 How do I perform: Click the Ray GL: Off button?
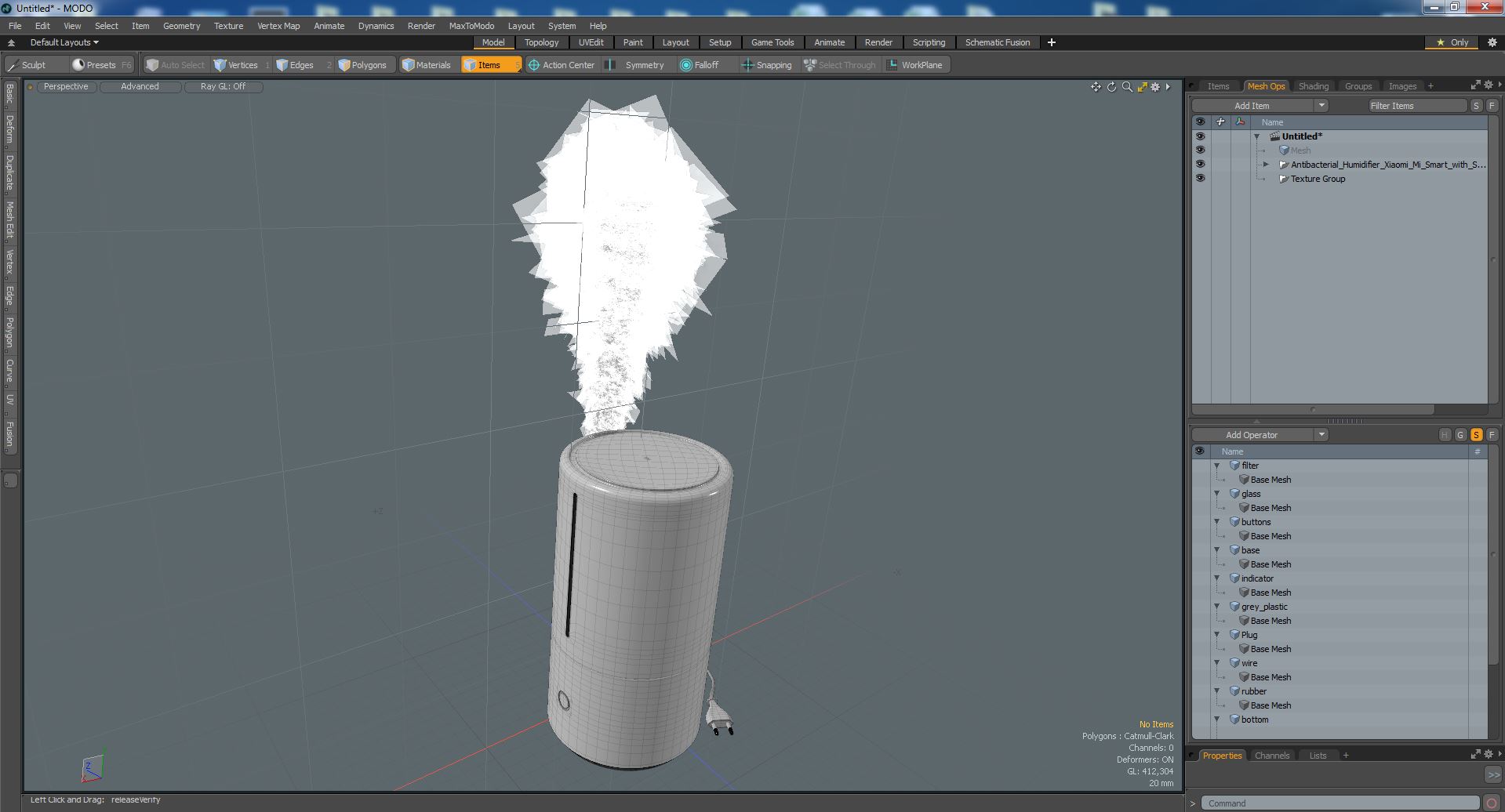point(223,87)
